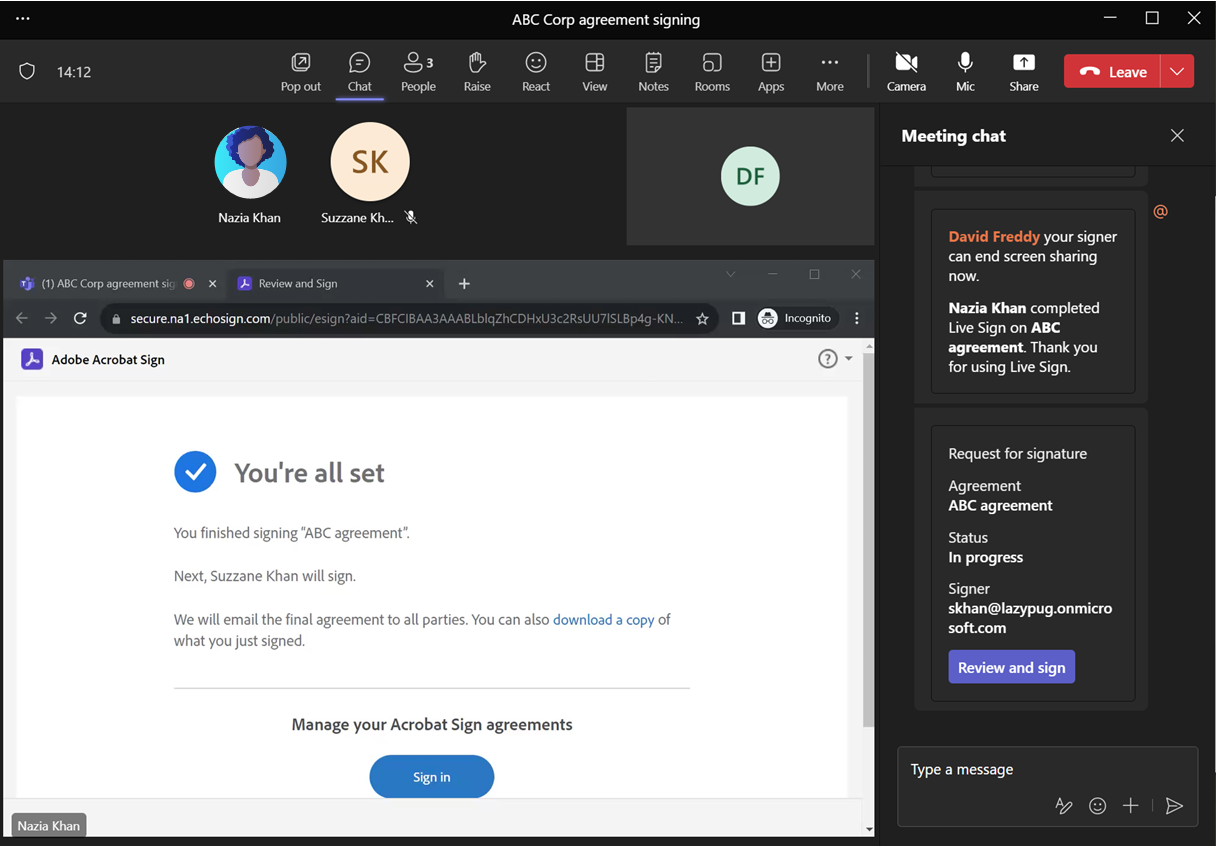This screenshot has width=1216, height=846.
Task: Open the Apps panel
Action: click(x=771, y=70)
